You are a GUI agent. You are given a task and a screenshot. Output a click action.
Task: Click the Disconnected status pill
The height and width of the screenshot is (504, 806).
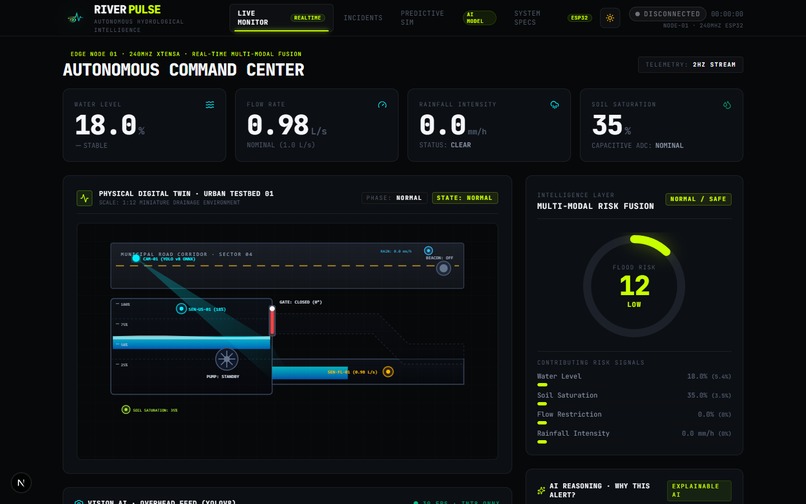[x=667, y=14]
